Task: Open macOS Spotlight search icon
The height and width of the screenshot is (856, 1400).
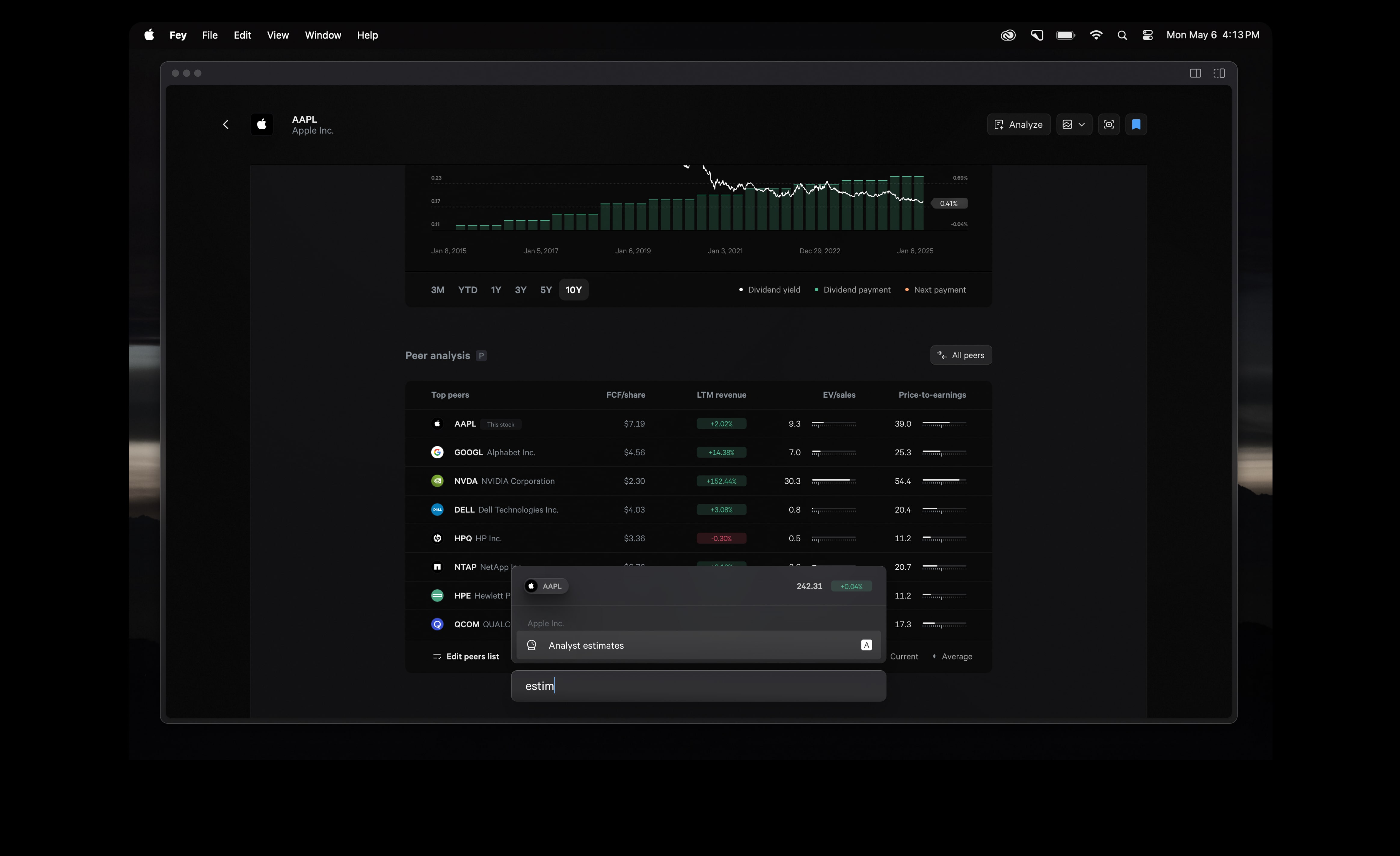Action: coord(1122,35)
